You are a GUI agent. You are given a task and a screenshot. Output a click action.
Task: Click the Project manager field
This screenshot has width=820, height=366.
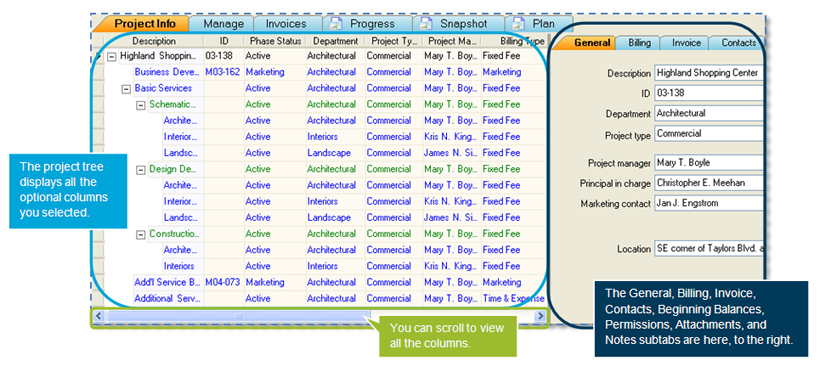709,163
